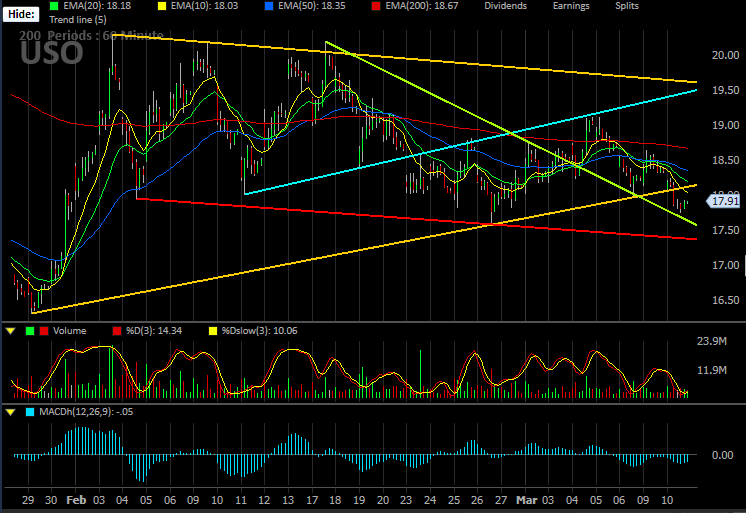Click date 29 on the time axis
This screenshot has height=513, width=746.
[x=28, y=500]
